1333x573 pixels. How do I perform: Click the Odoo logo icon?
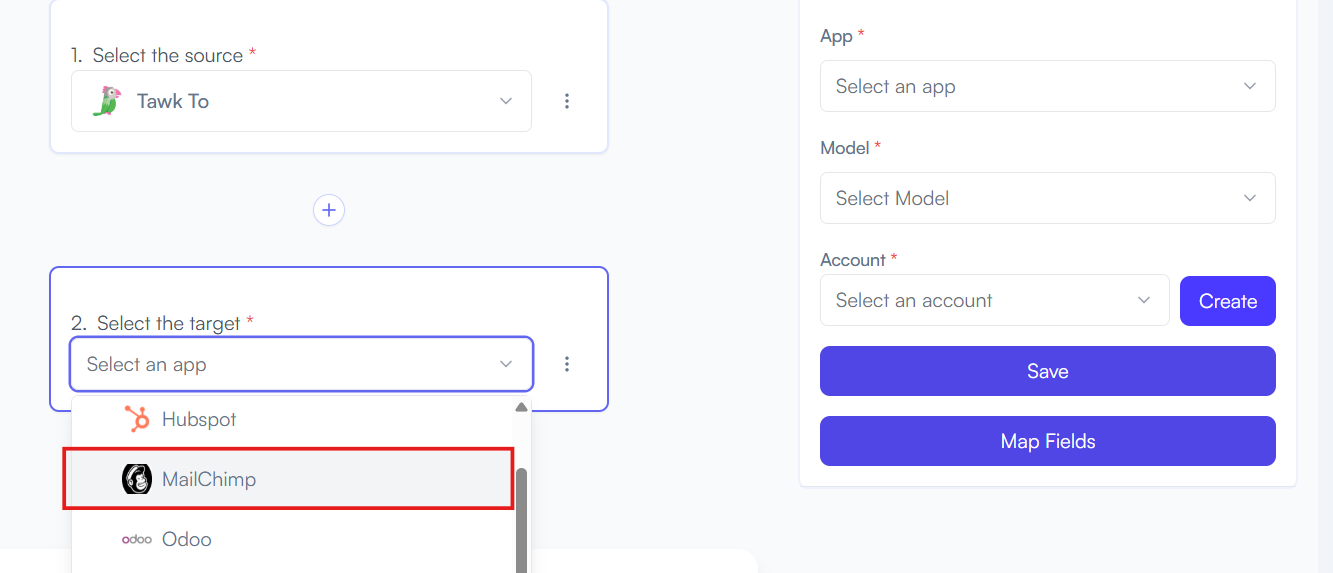pyautogui.click(x=137, y=539)
